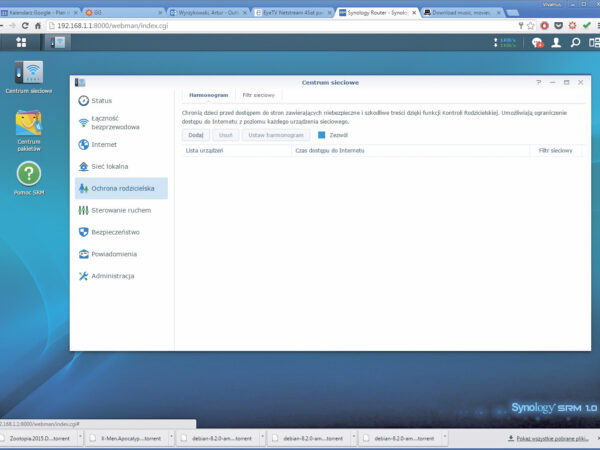
Task: Sort by Lista urządzeń column header
Action: pyautogui.click(x=205, y=150)
